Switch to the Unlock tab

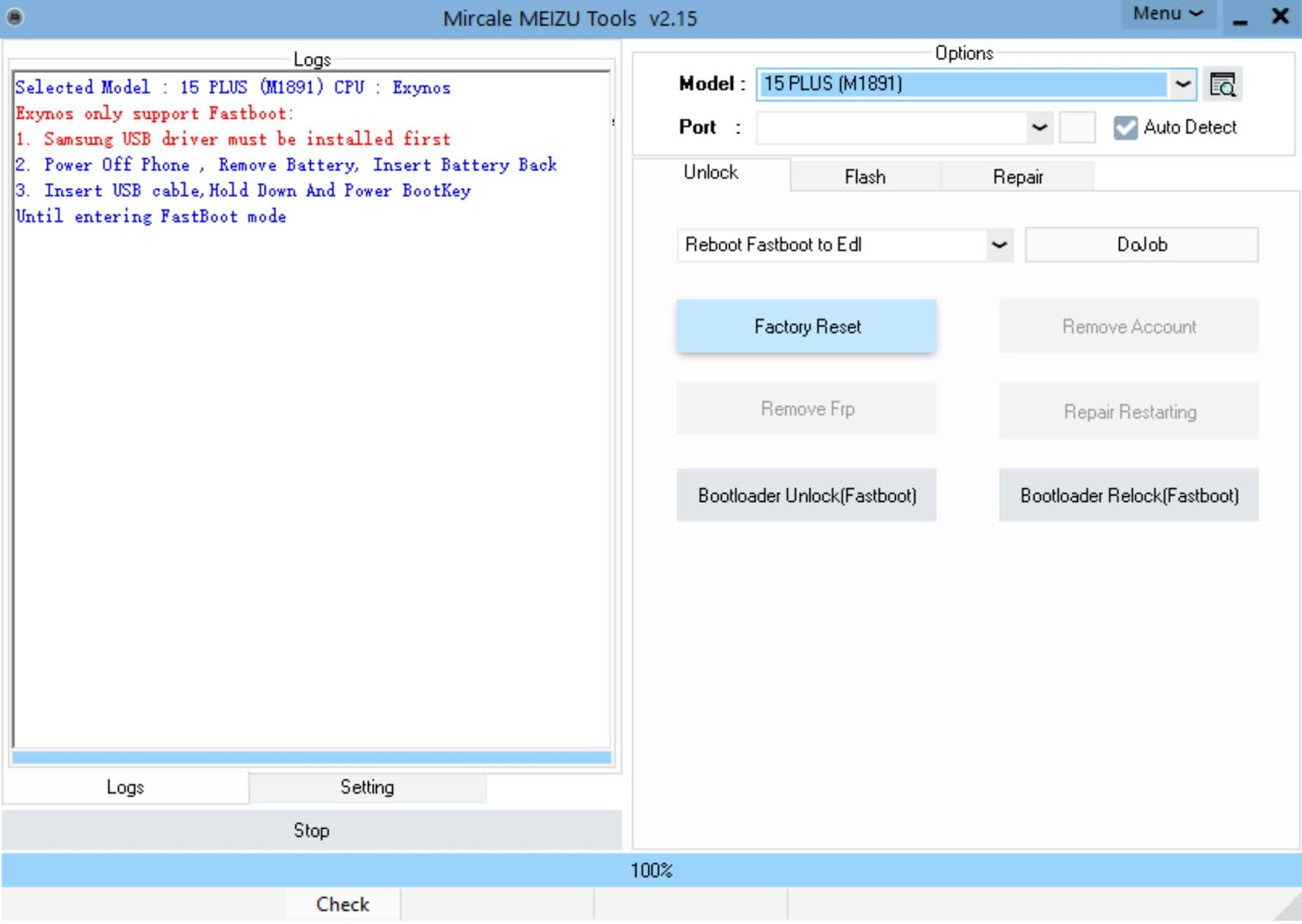coord(710,173)
